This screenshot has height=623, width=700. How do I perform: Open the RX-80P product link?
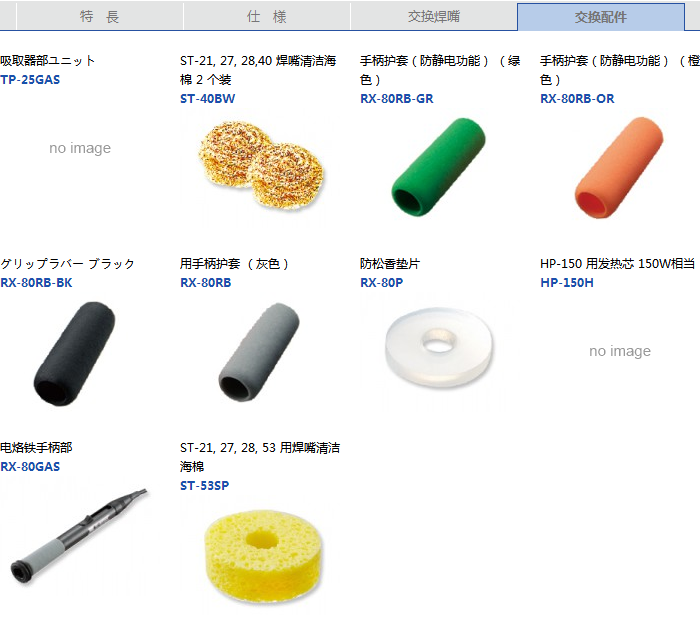[x=381, y=283]
